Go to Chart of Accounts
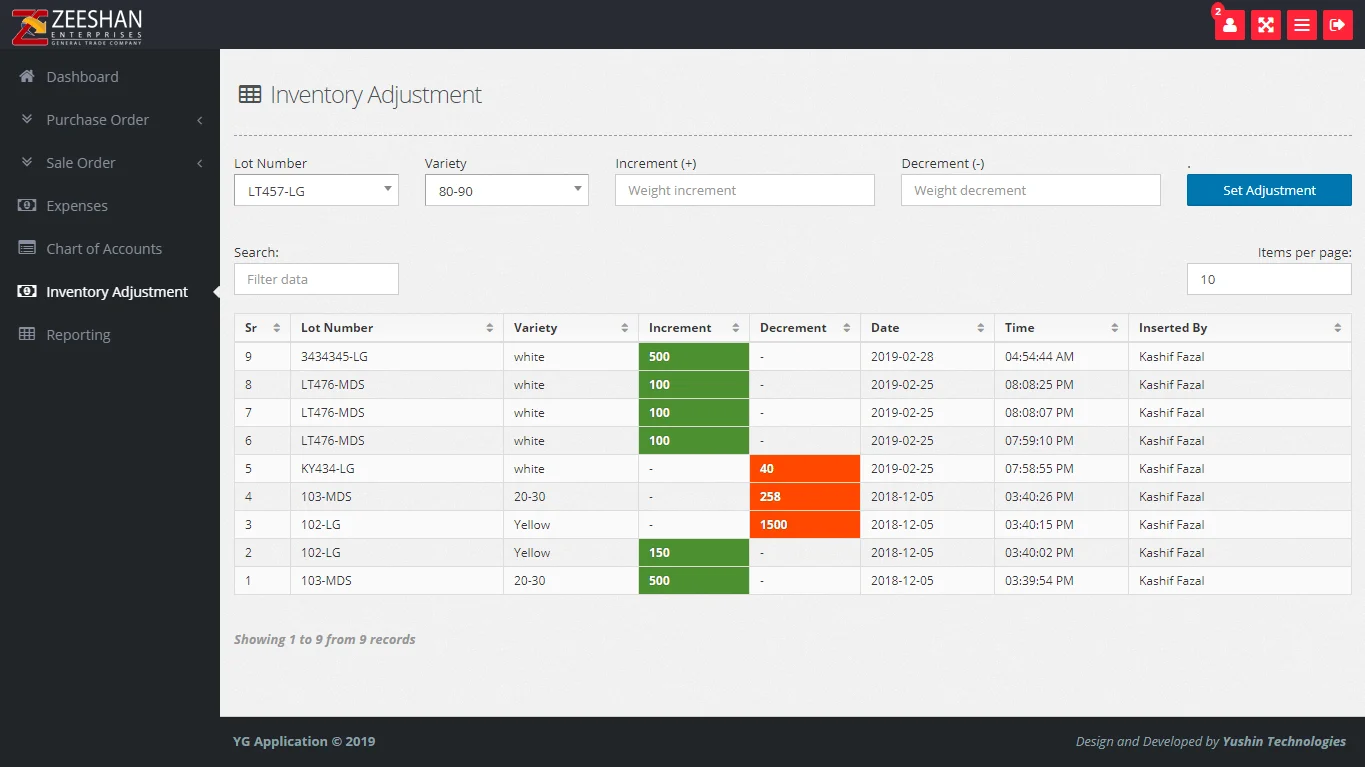The height and width of the screenshot is (767, 1365). tap(104, 249)
